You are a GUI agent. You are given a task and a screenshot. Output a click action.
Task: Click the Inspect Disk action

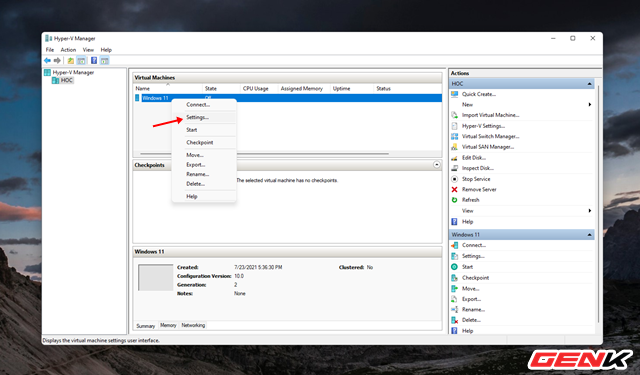coord(478,168)
